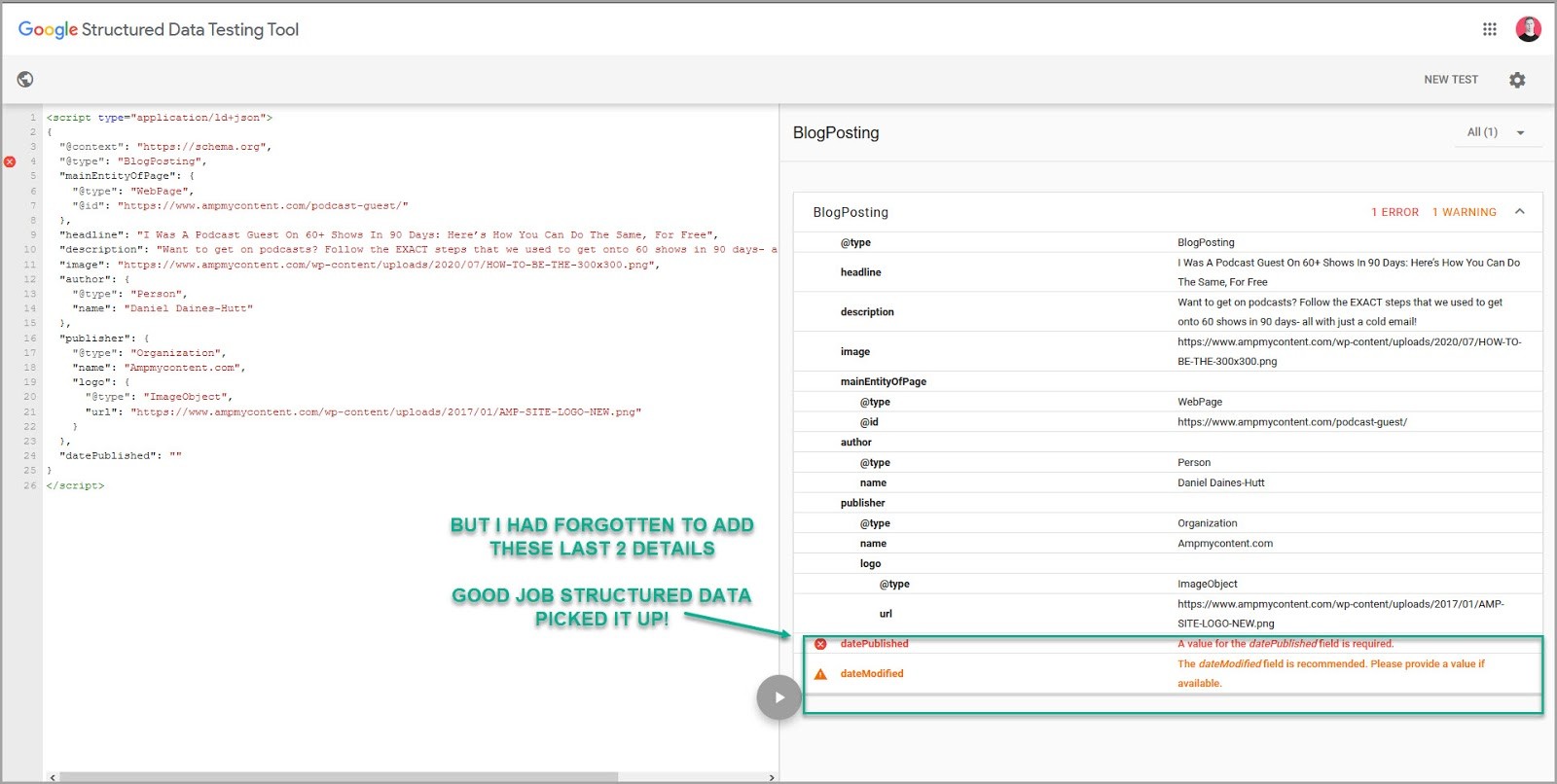Click the datePublished red error icon
The width and height of the screenshot is (1557, 784).
pyautogui.click(x=820, y=644)
